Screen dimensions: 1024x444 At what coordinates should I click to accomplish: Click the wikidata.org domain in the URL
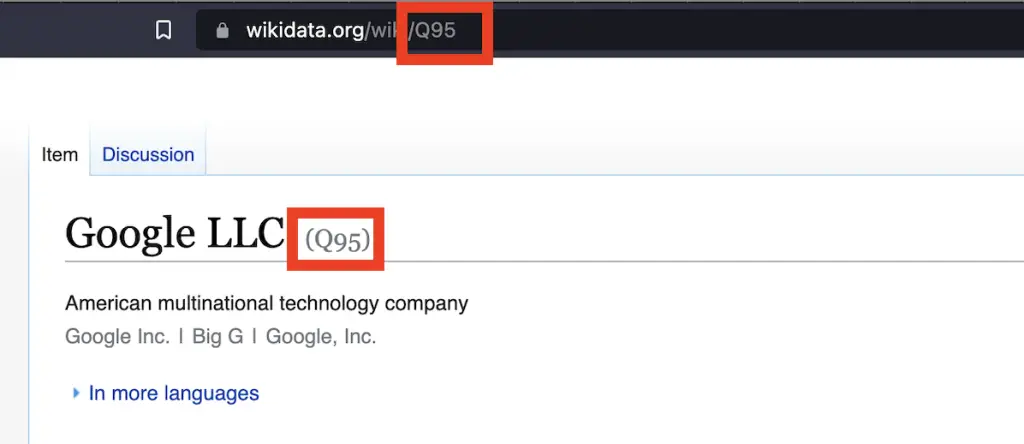point(305,31)
